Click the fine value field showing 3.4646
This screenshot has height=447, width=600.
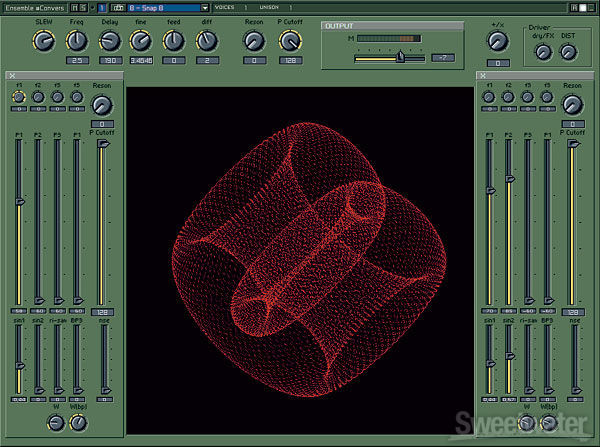coord(141,61)
